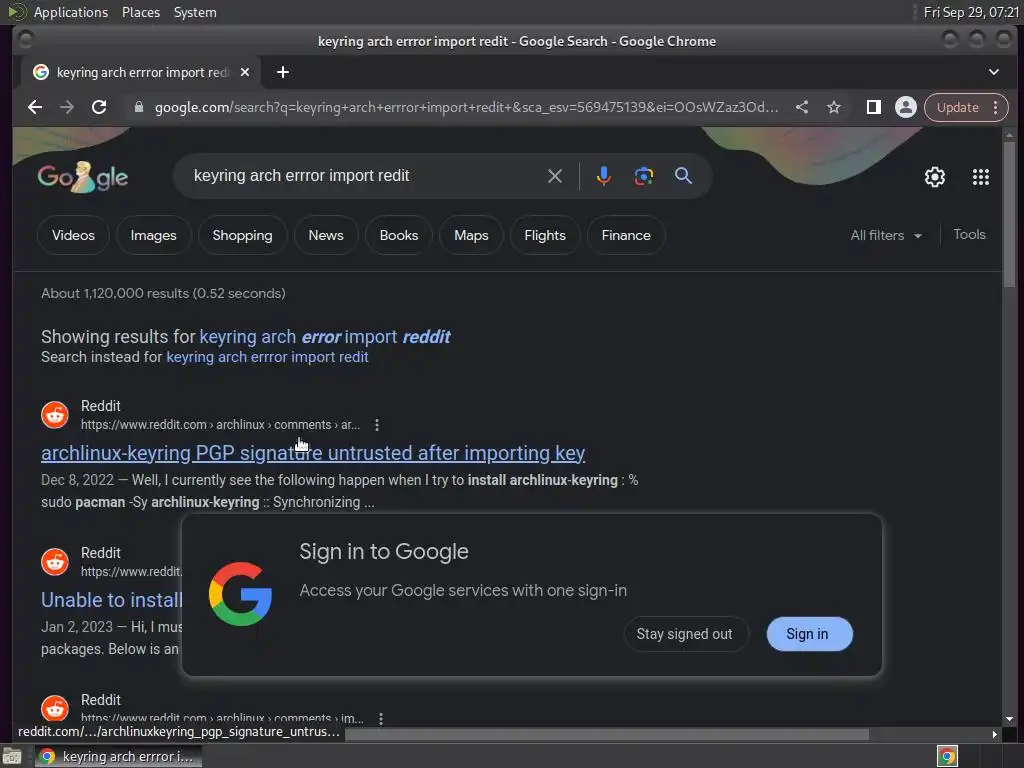Open the 'Unable to install' Reddit result
This screenshot has height=768, width=1024.
pos(112,600)
